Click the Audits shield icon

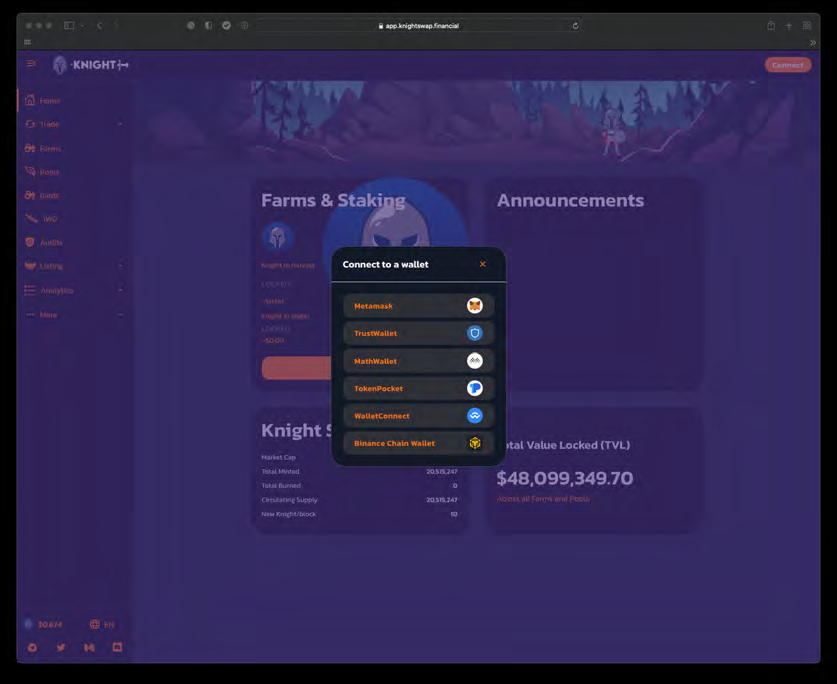30,242
